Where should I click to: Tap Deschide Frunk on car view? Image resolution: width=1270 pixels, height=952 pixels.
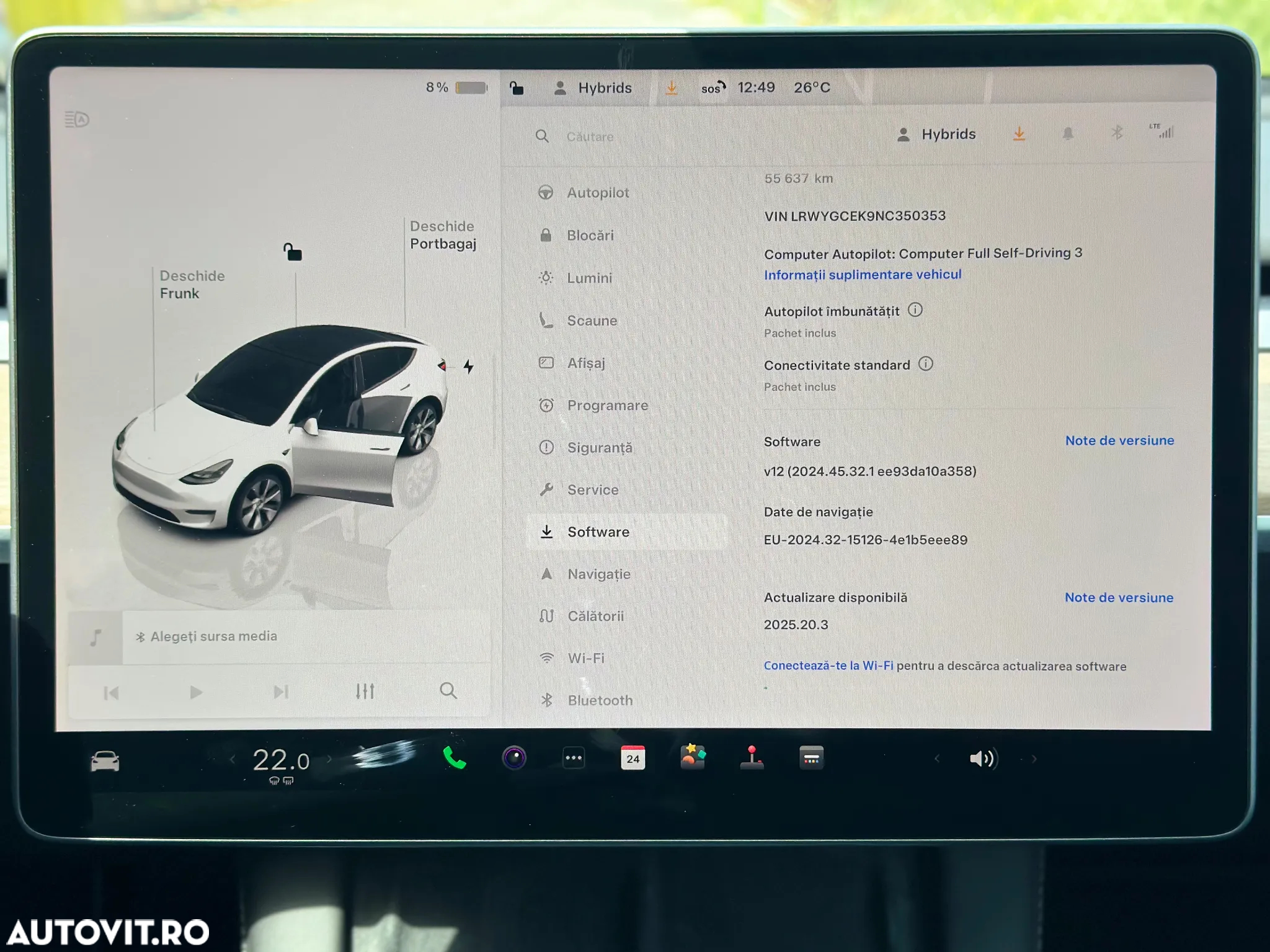pos(192,285)
